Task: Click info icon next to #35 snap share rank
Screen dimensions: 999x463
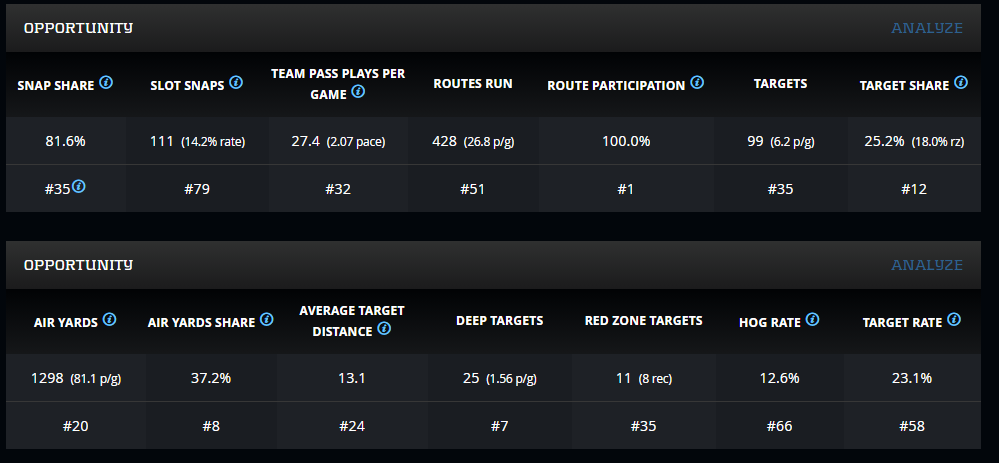Action: pyautogui.click(x=78, y=186)
